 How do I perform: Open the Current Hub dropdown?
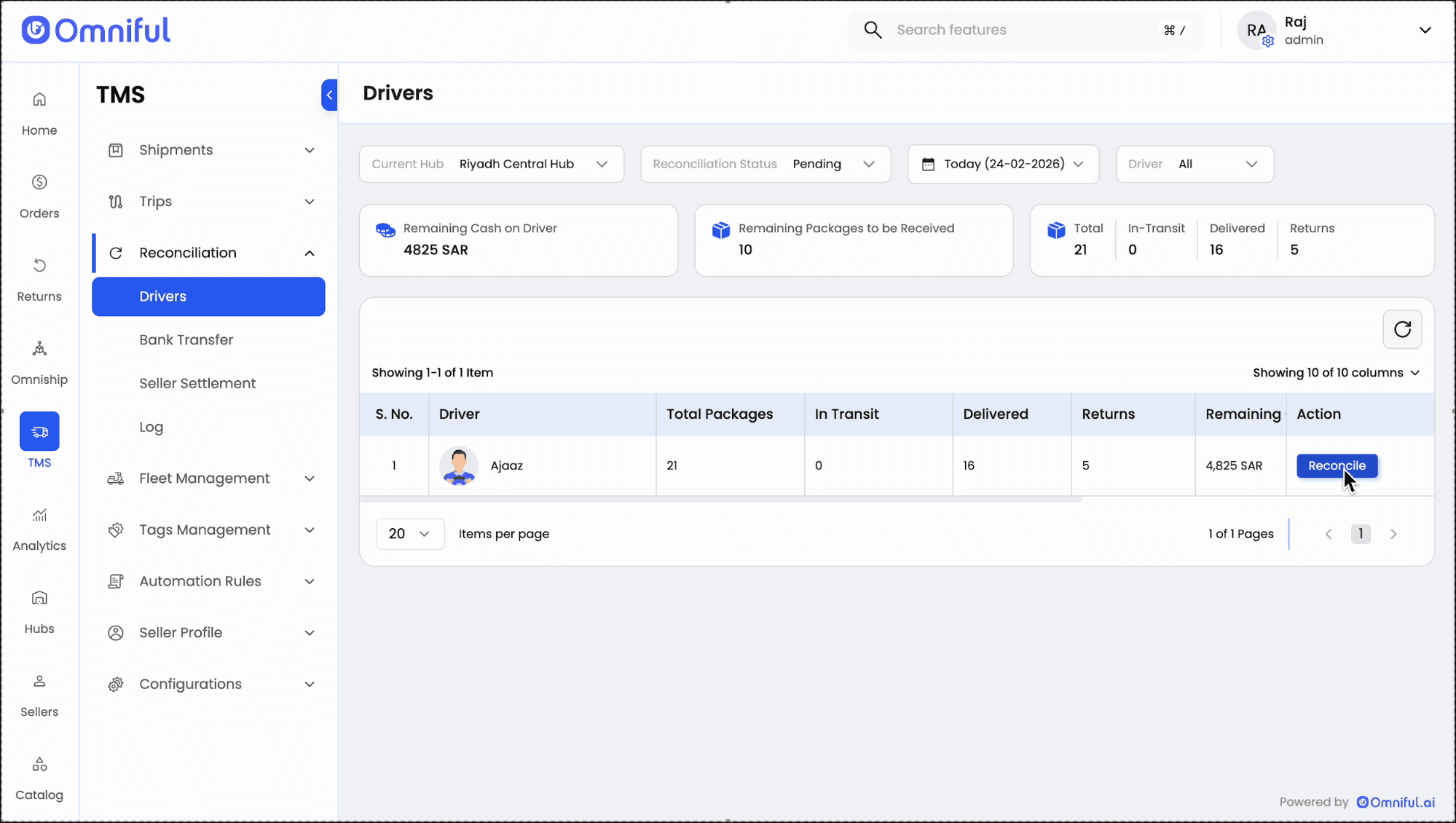[x=491, y=164]
